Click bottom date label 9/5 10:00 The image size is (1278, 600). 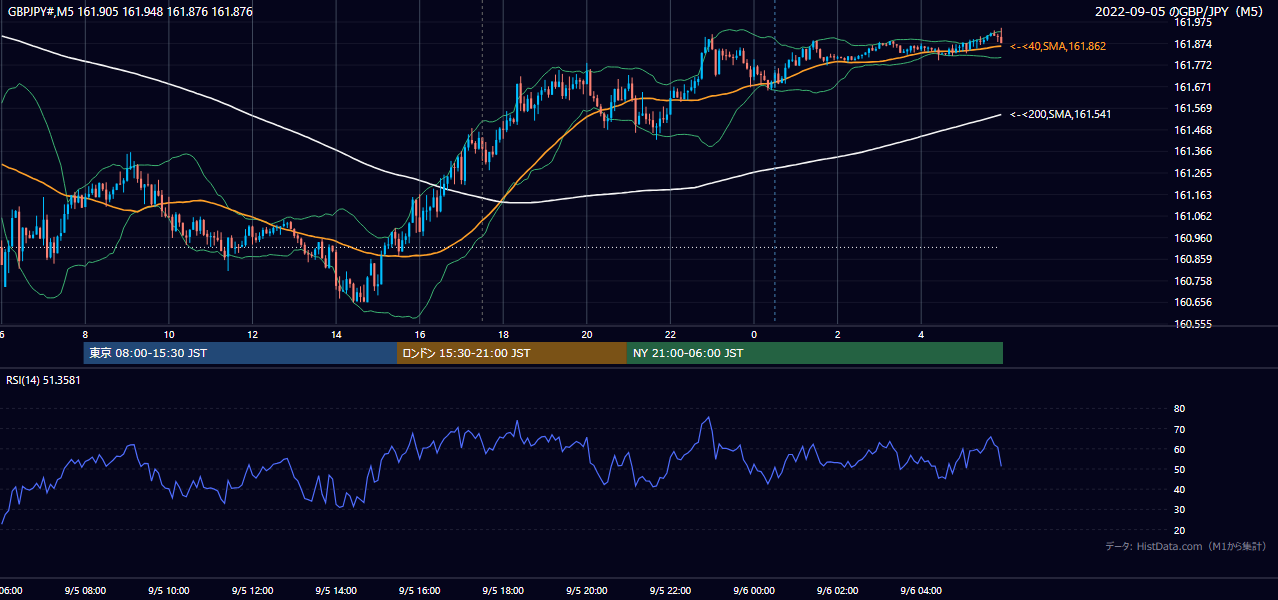(169, 591)
